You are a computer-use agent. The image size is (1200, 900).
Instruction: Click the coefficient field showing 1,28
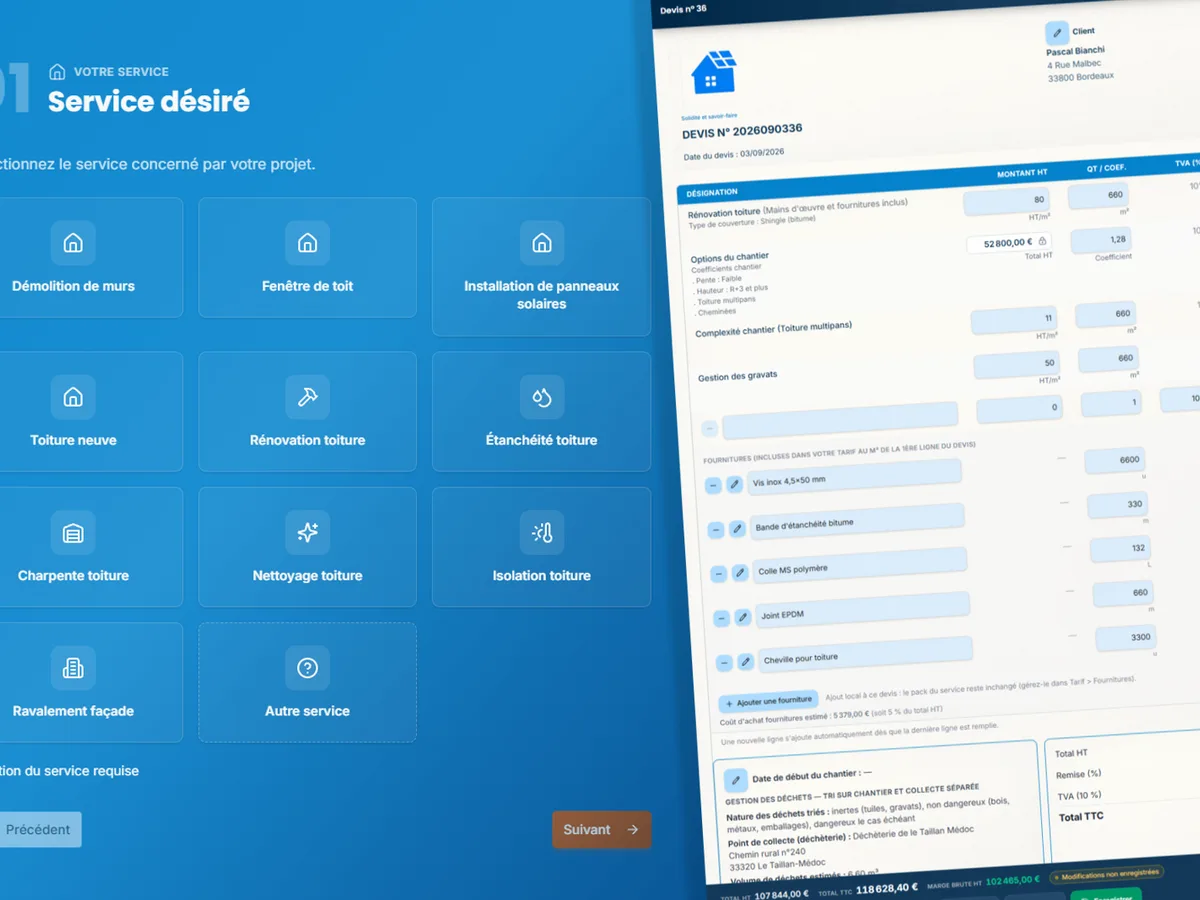pos(1103,240)
